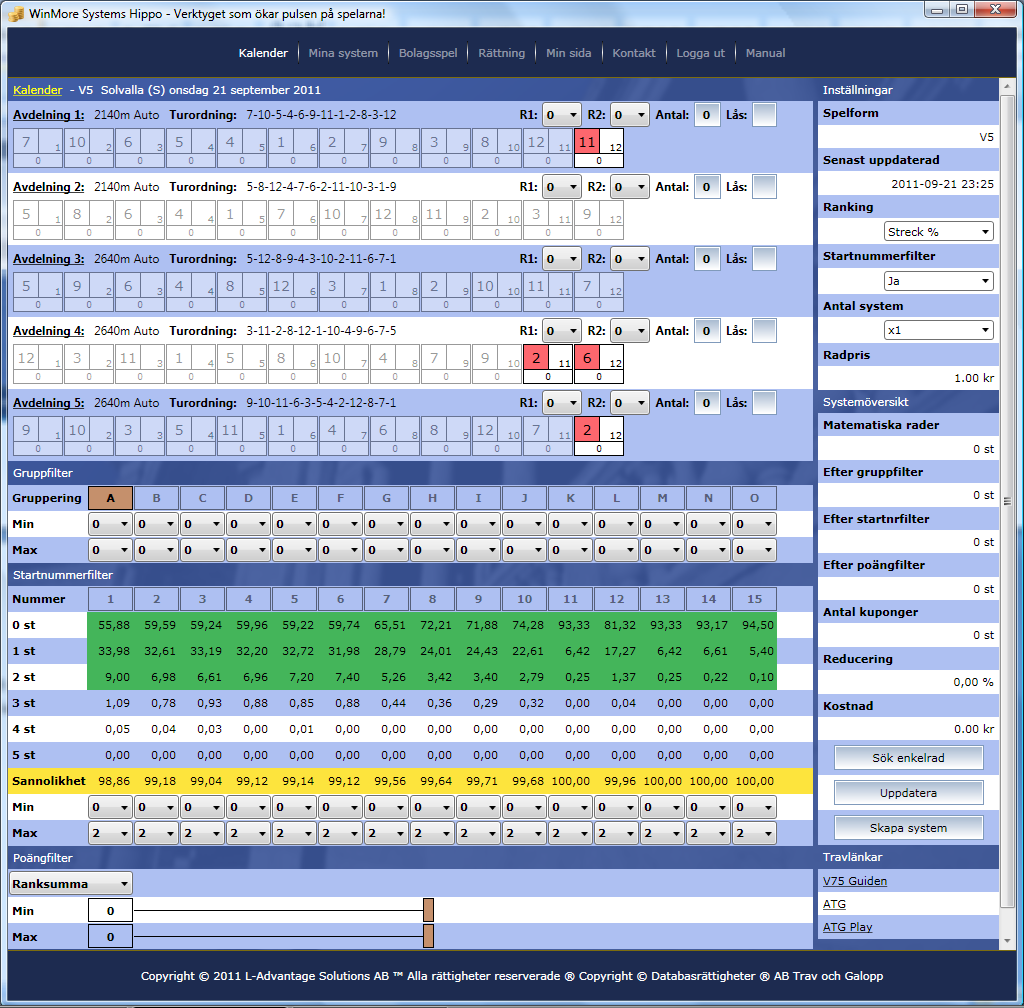Select horse 10 ranked second in Avdelning 1

[x=89, y=148]
